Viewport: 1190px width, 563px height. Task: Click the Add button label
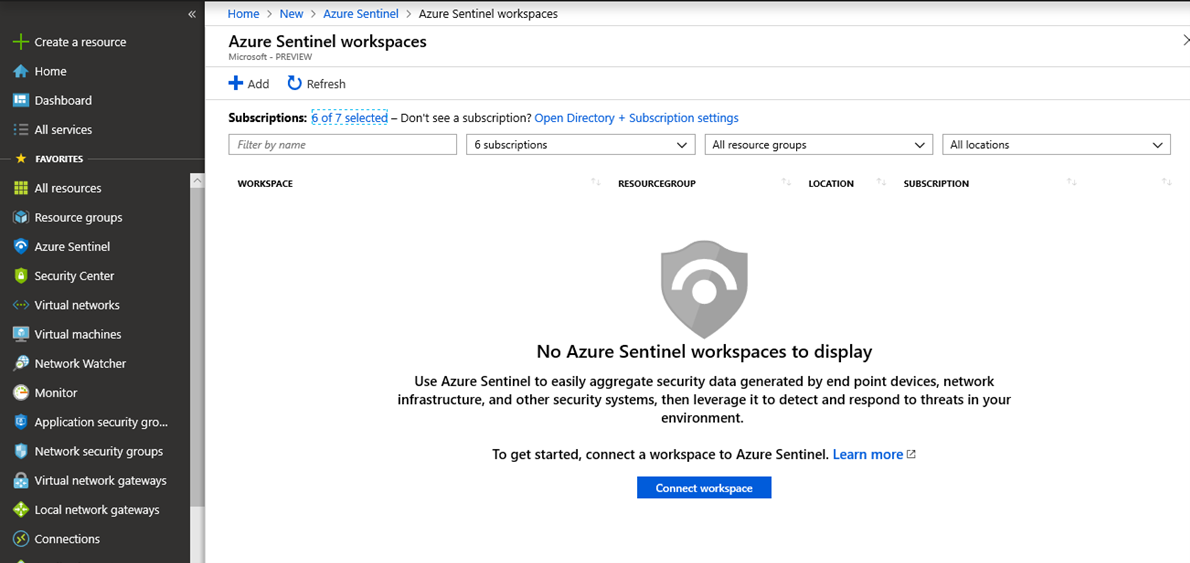(258, 84)
